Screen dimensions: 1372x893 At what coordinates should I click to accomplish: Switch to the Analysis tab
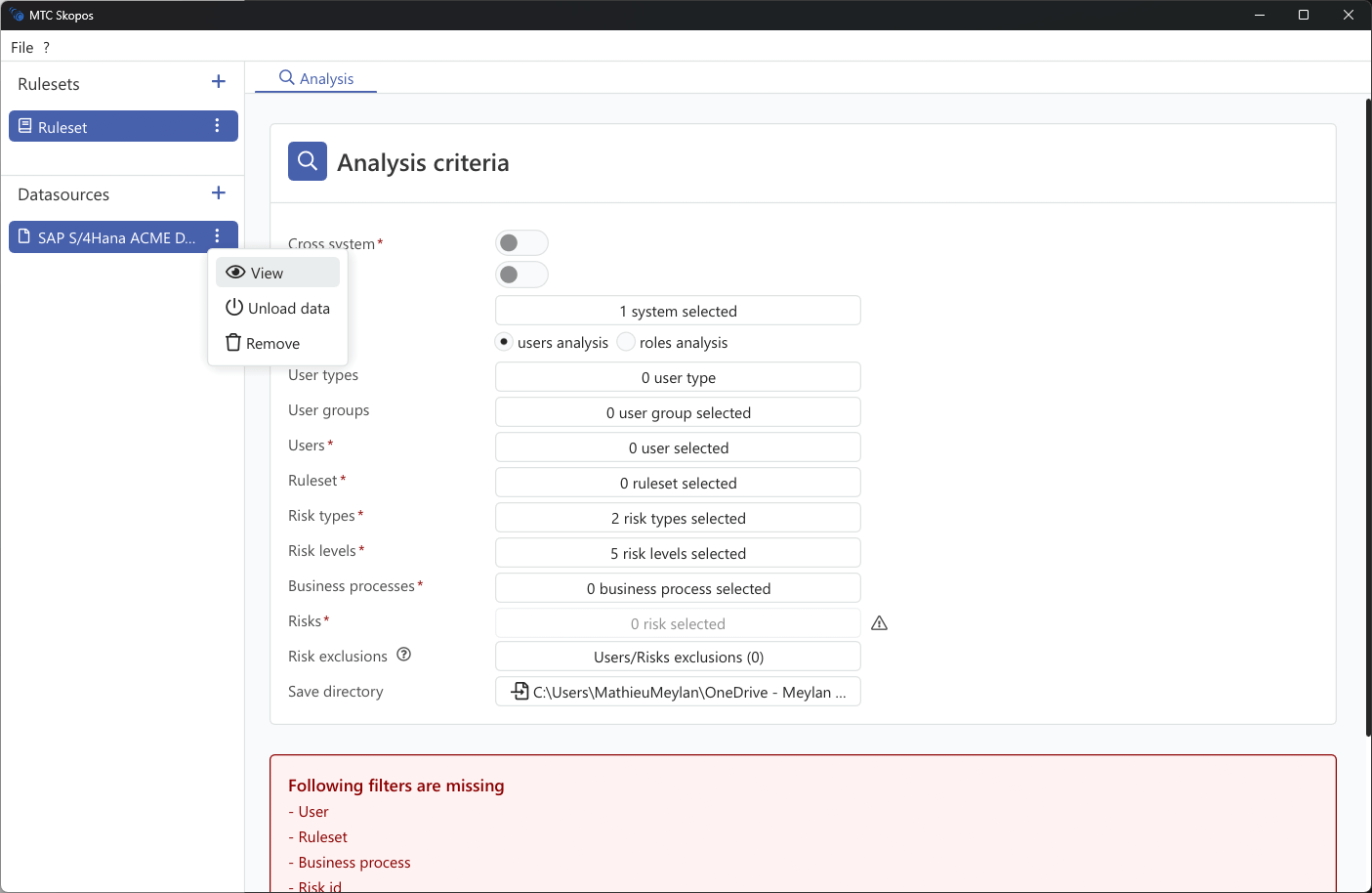pos(315,77)
